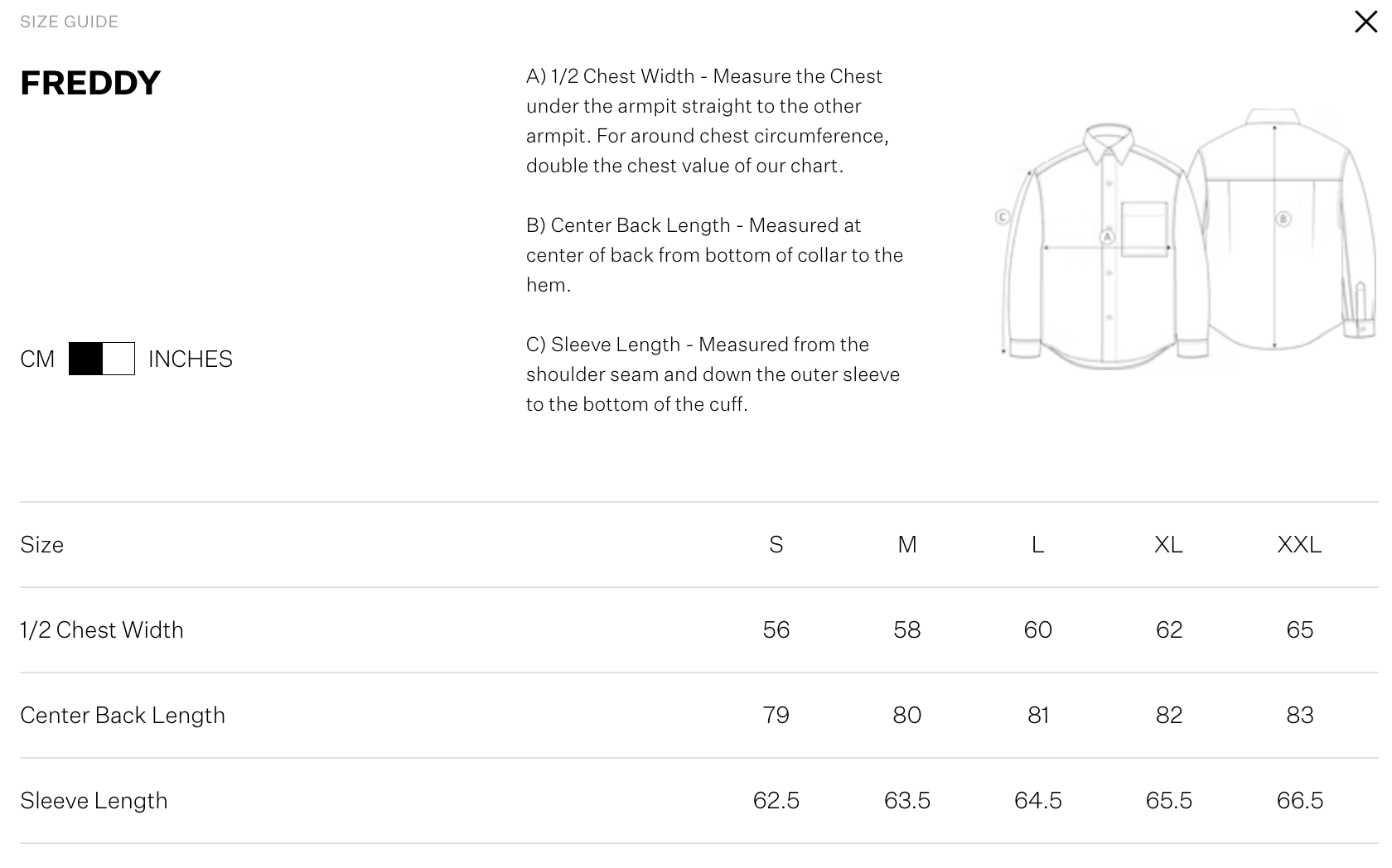This screenshot has width=1392, height=868.
Task: Click the FREDDY product title
Action: [x=90, y=83]
